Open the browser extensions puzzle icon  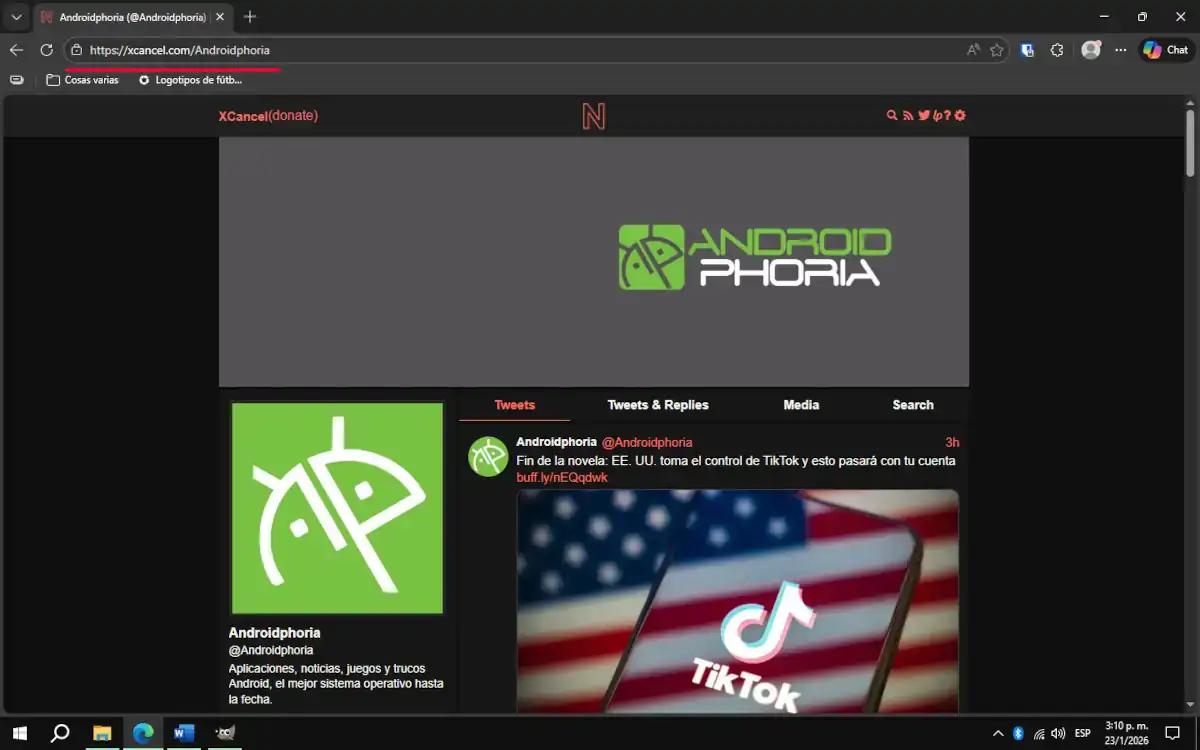coord(1057,50)
